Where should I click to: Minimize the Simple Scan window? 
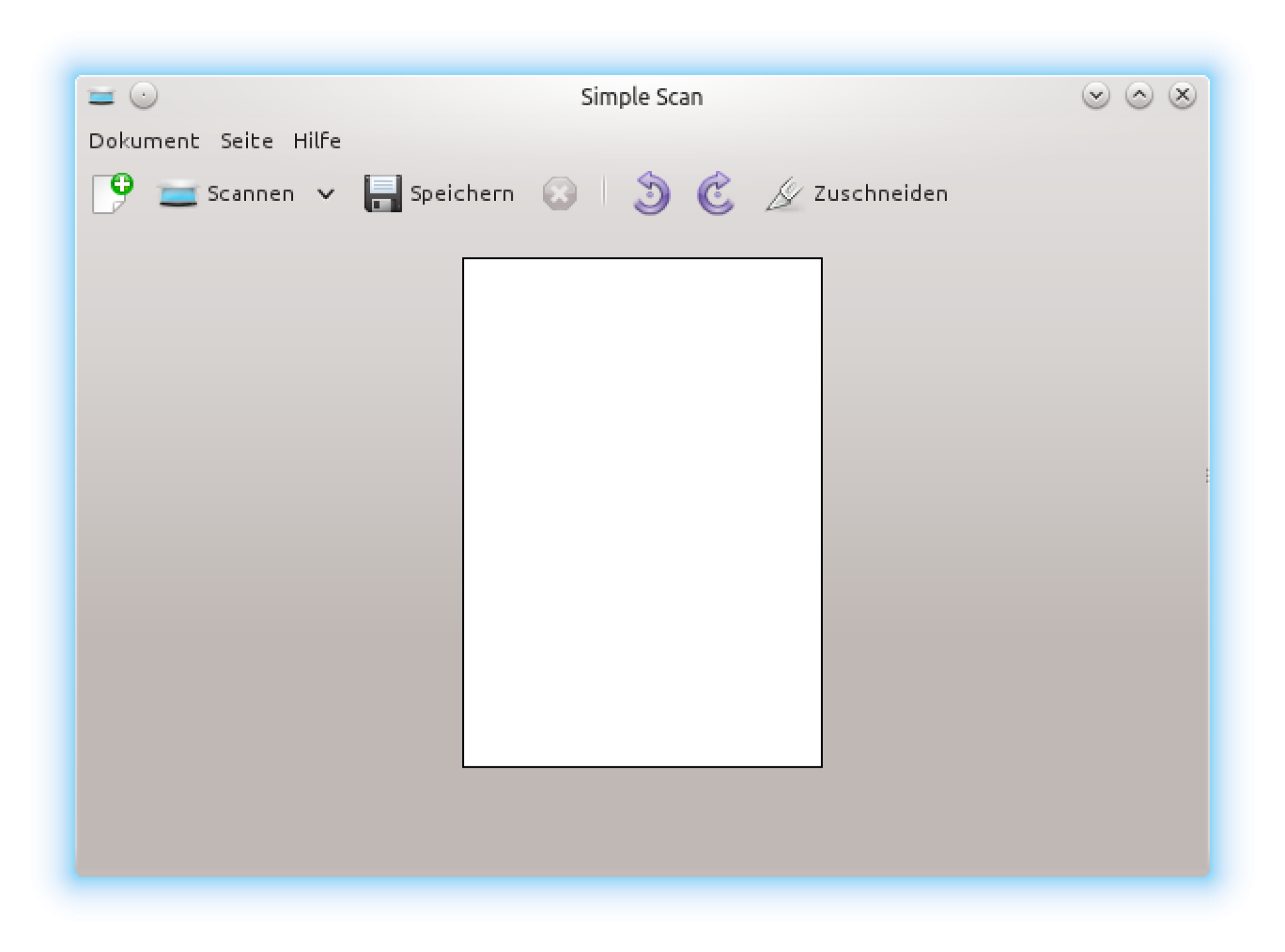click(1095, 96)
